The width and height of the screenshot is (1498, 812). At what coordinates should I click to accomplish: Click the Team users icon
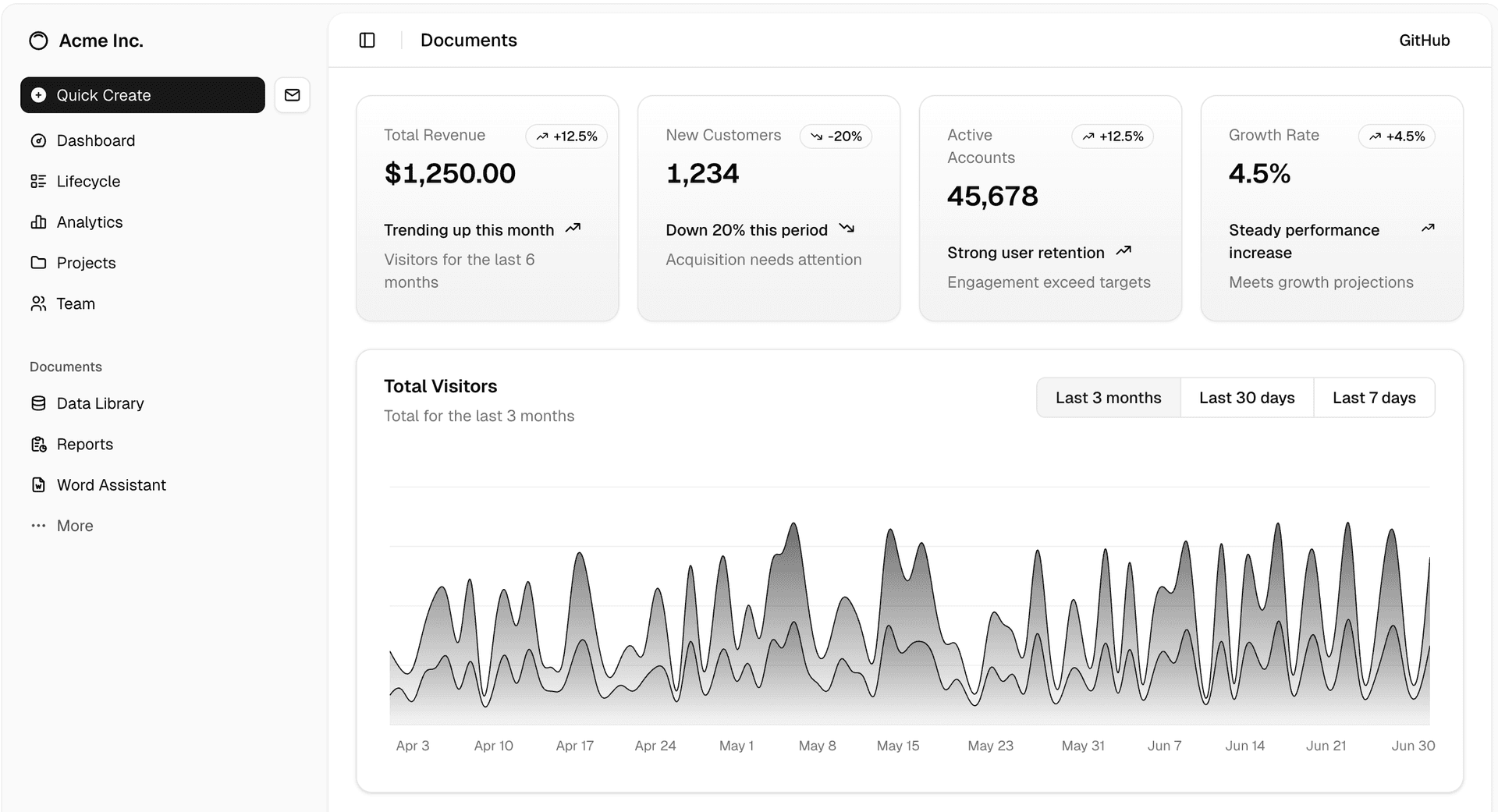click(38, 303)
